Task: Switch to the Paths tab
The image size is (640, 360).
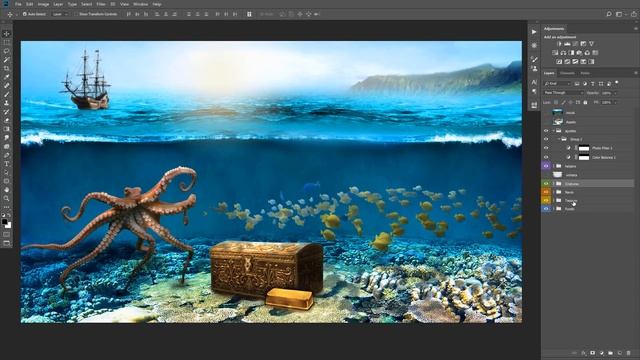Action: (585, 73)
